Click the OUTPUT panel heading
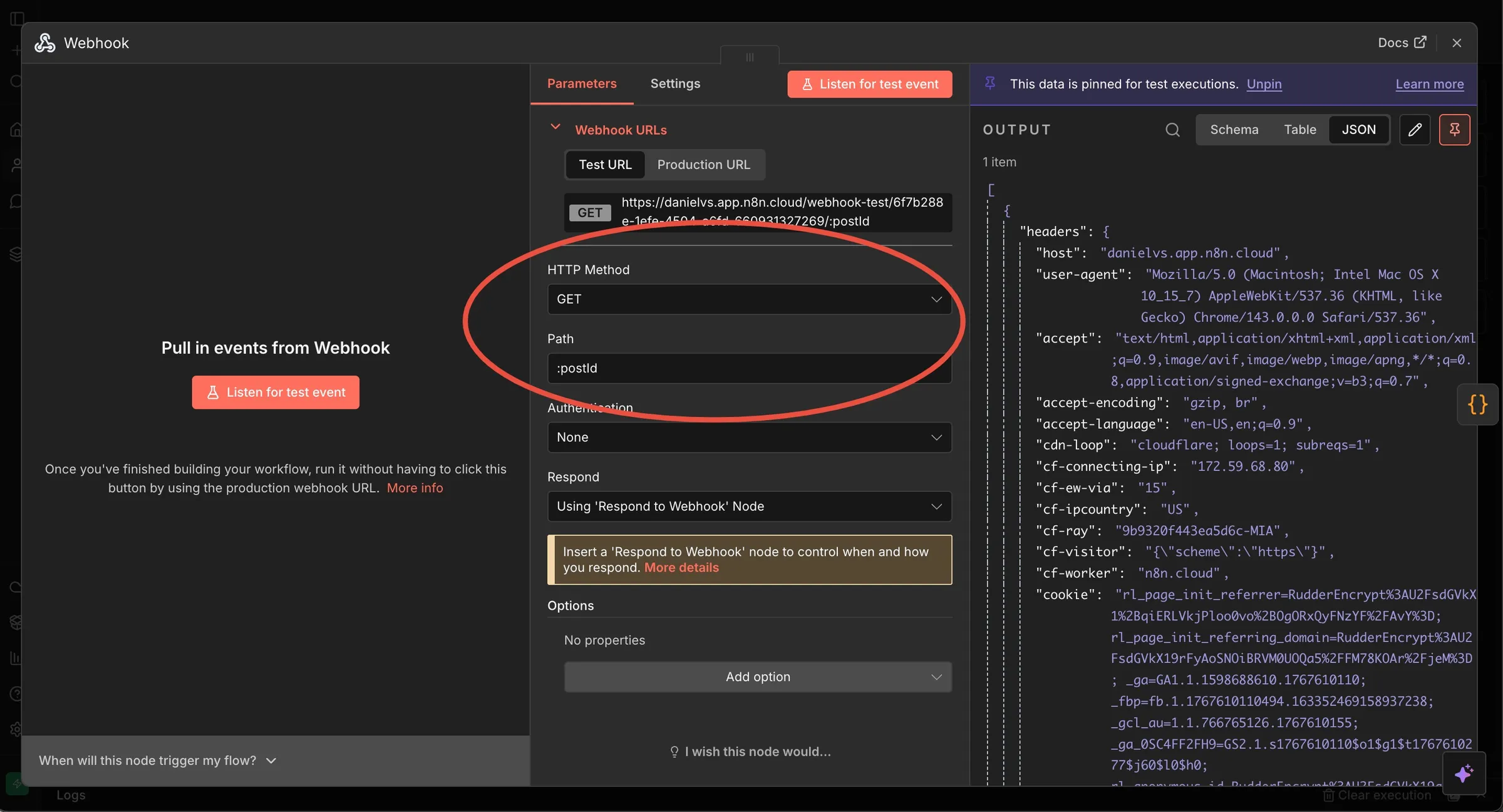This screenshot has height=812, width=1503. [1017, 130]
